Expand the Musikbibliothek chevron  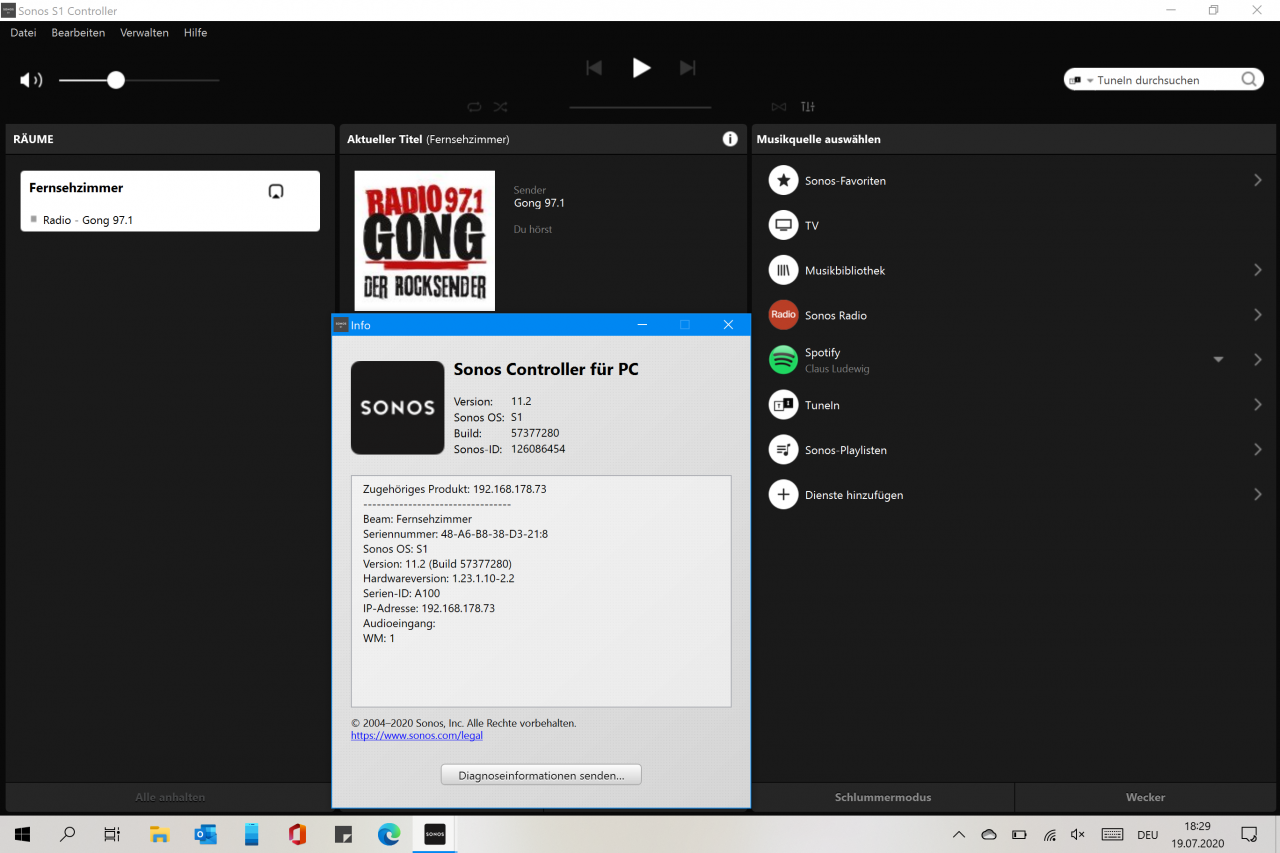pos(1258,270)
